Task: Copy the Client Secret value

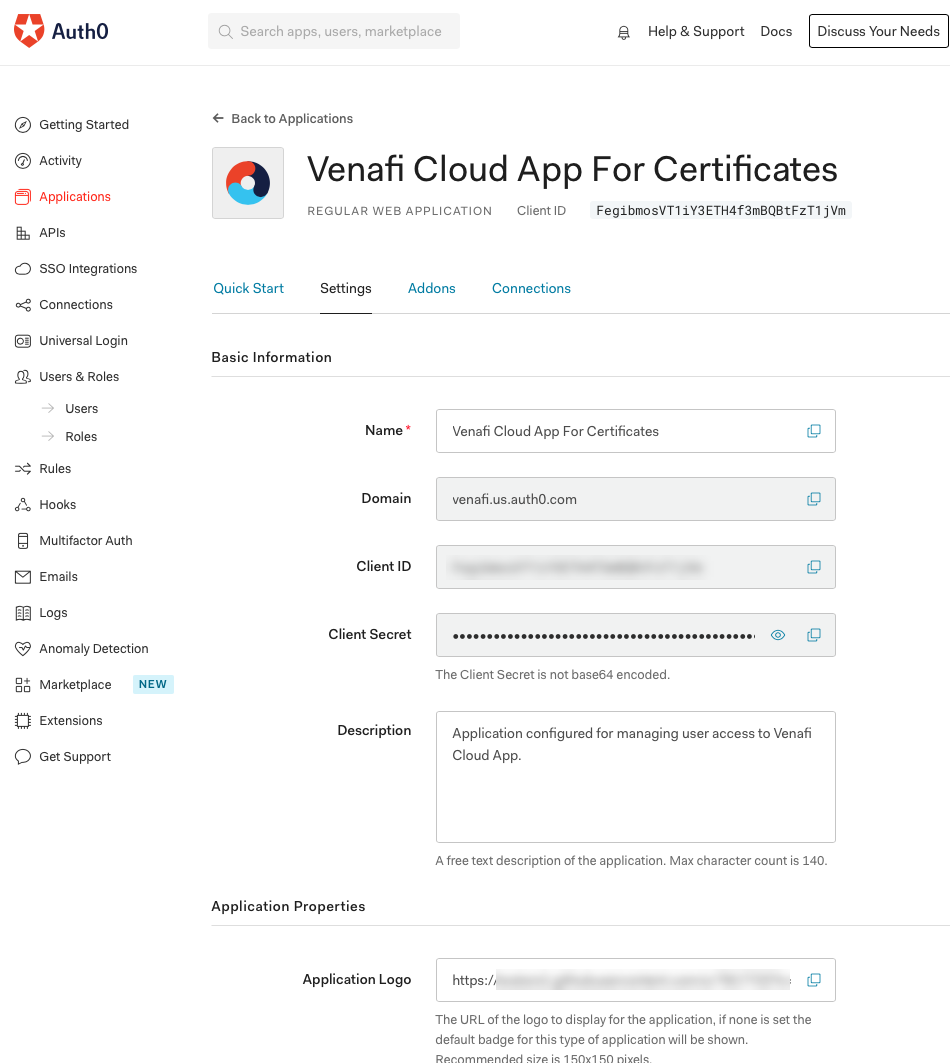Action: point(814,635)
